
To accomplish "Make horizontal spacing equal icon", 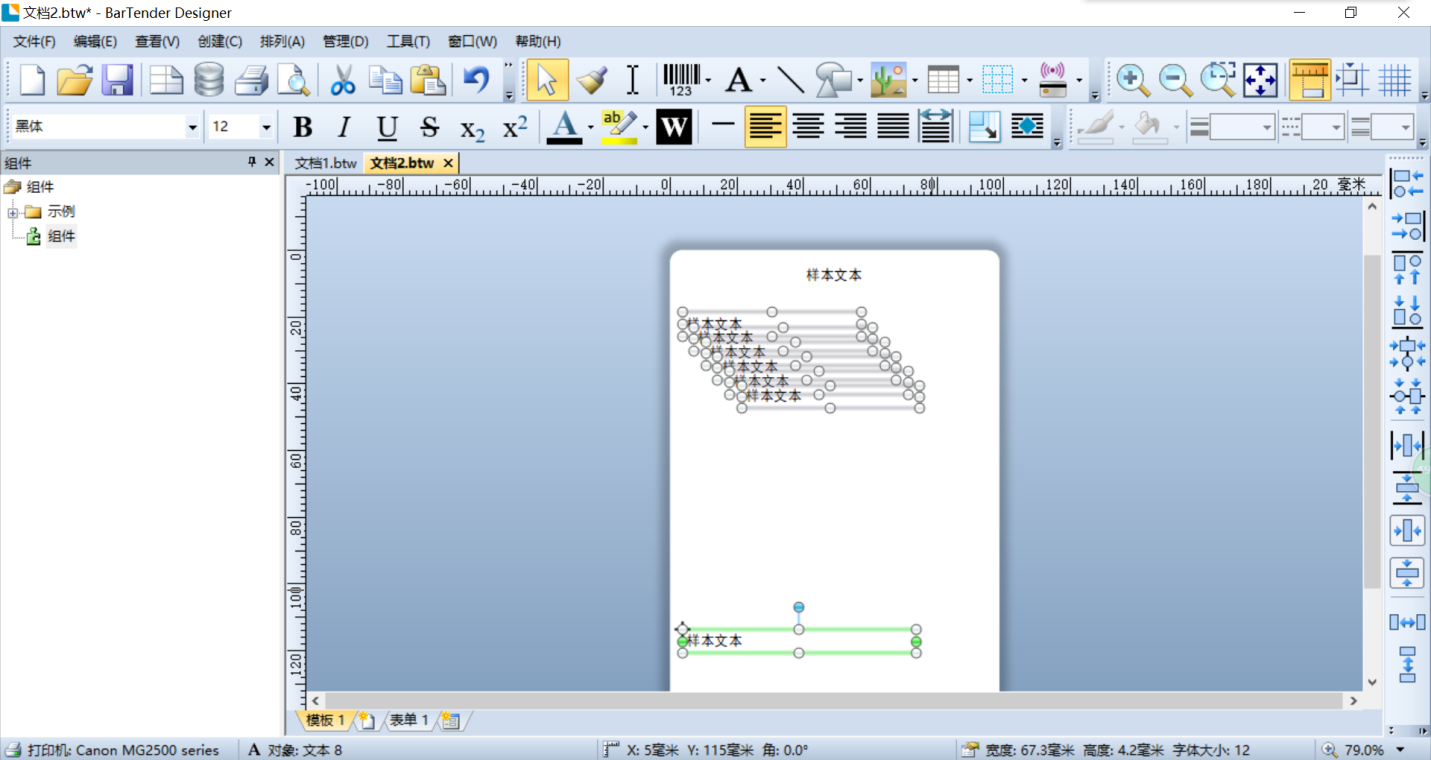I will [1407, 622].
